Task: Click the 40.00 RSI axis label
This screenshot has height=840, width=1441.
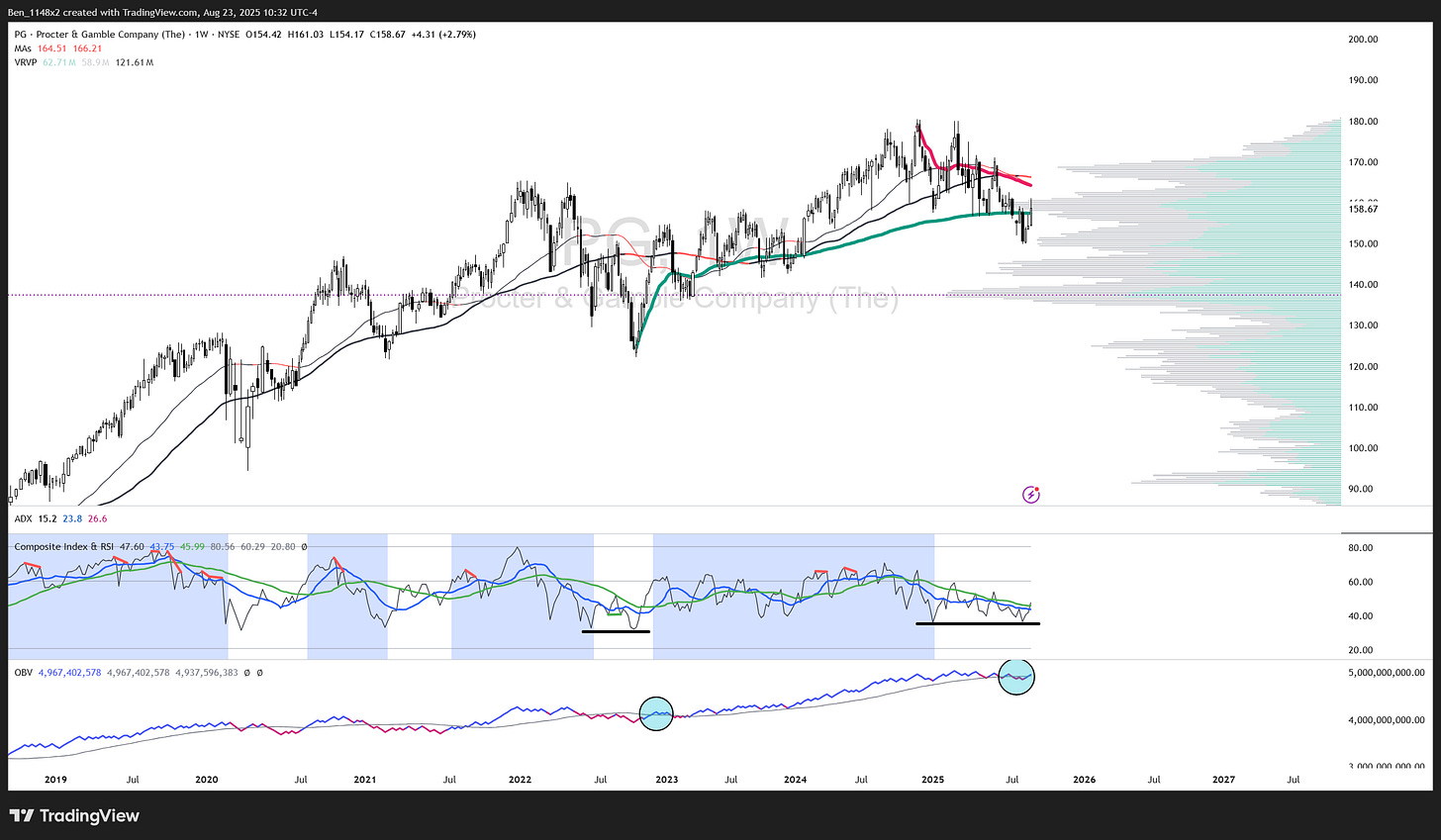Action: (x=1361, y=616)
